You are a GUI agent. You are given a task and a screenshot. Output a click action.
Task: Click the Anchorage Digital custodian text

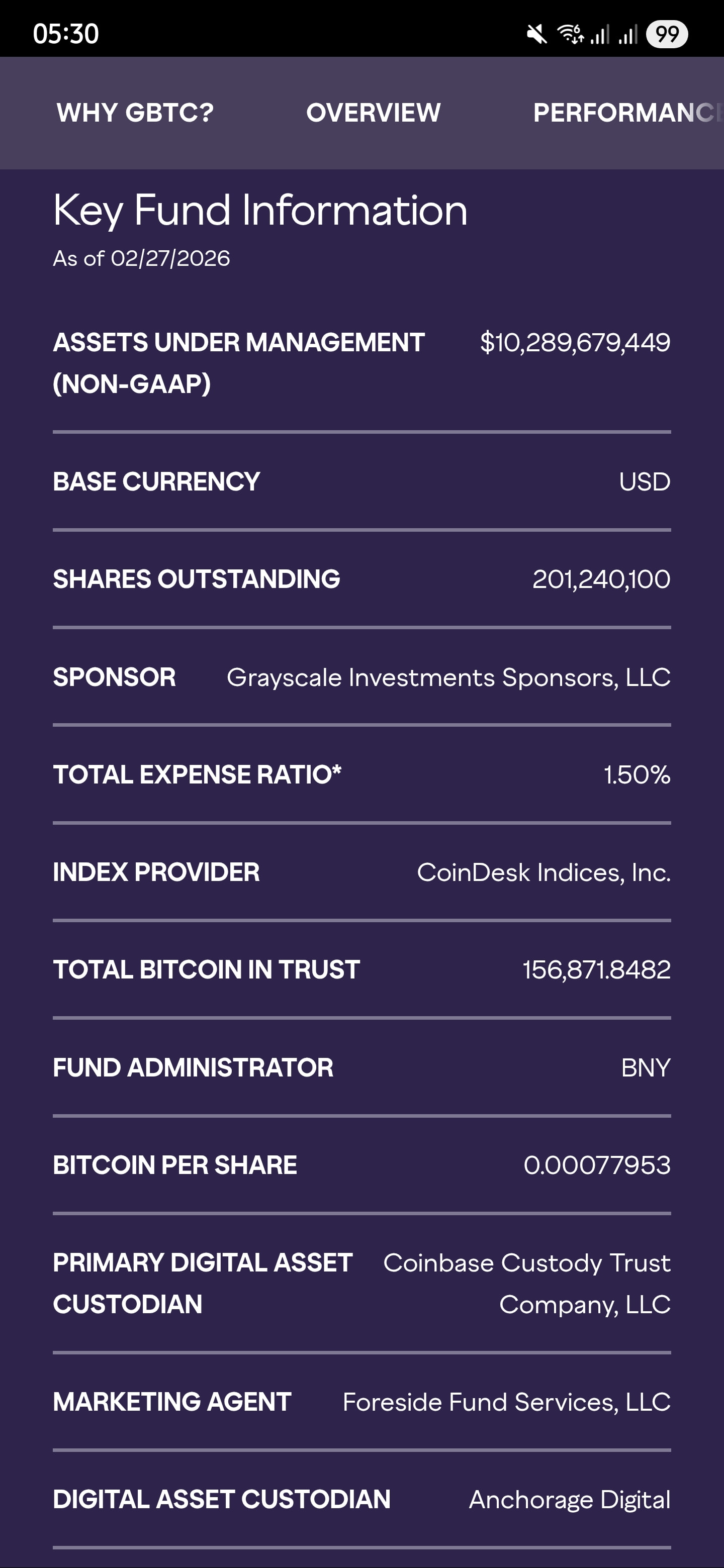tap(569, 1500)
